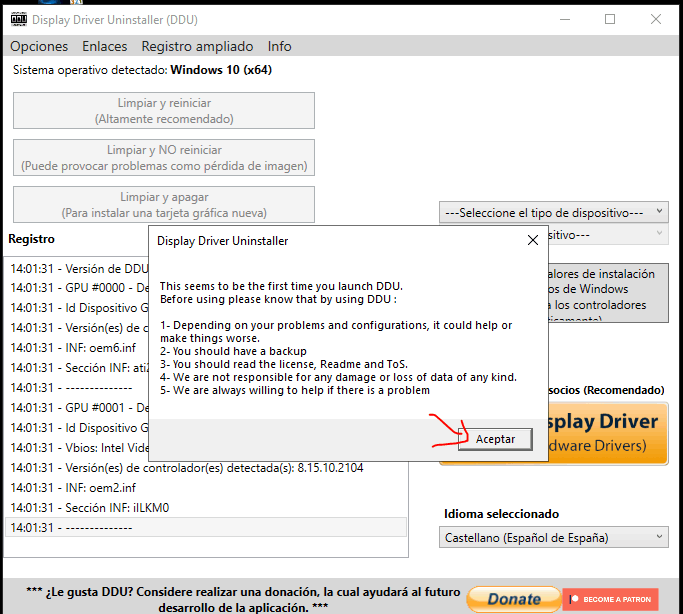
Task: Click Limpiar y NO reiniciar button
Action: 164,158
